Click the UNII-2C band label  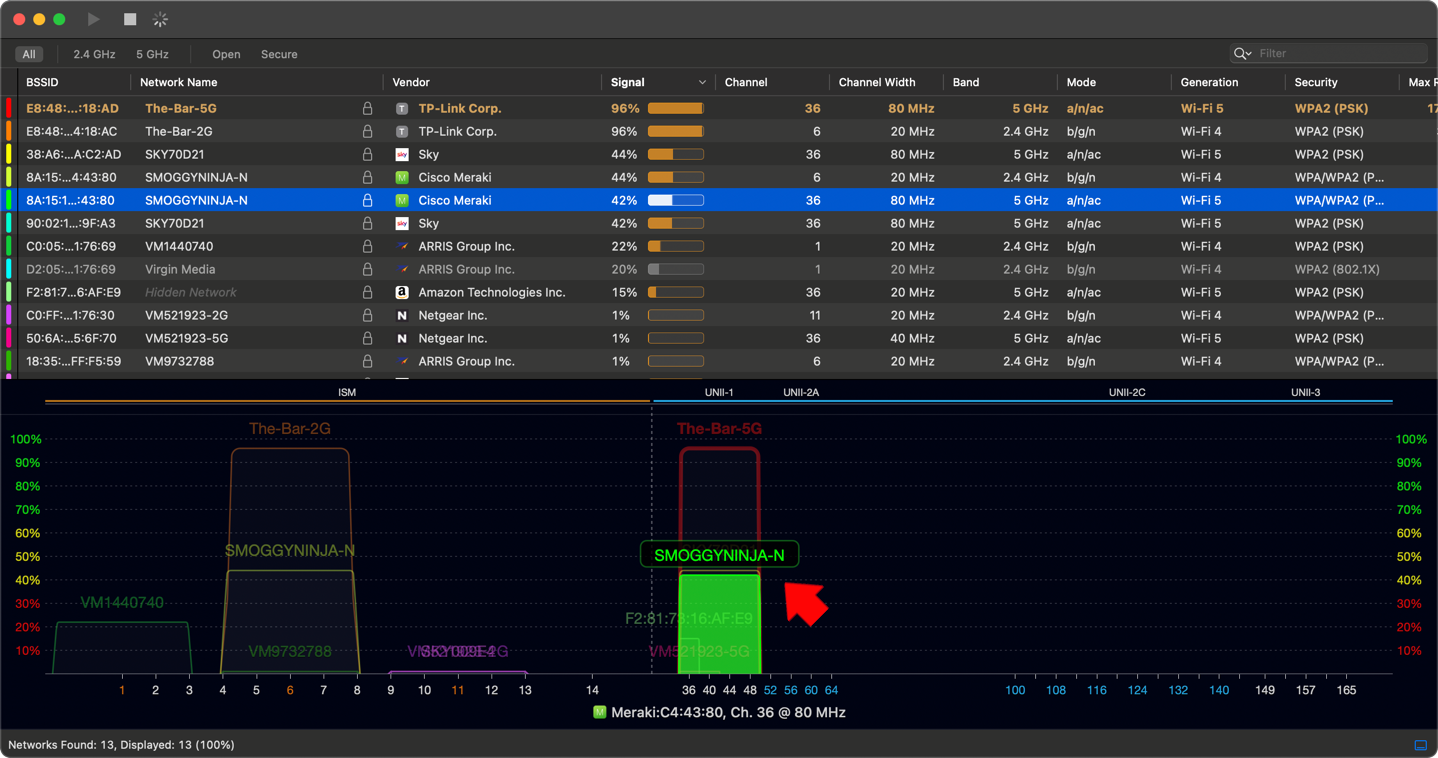coord(1127,392)
